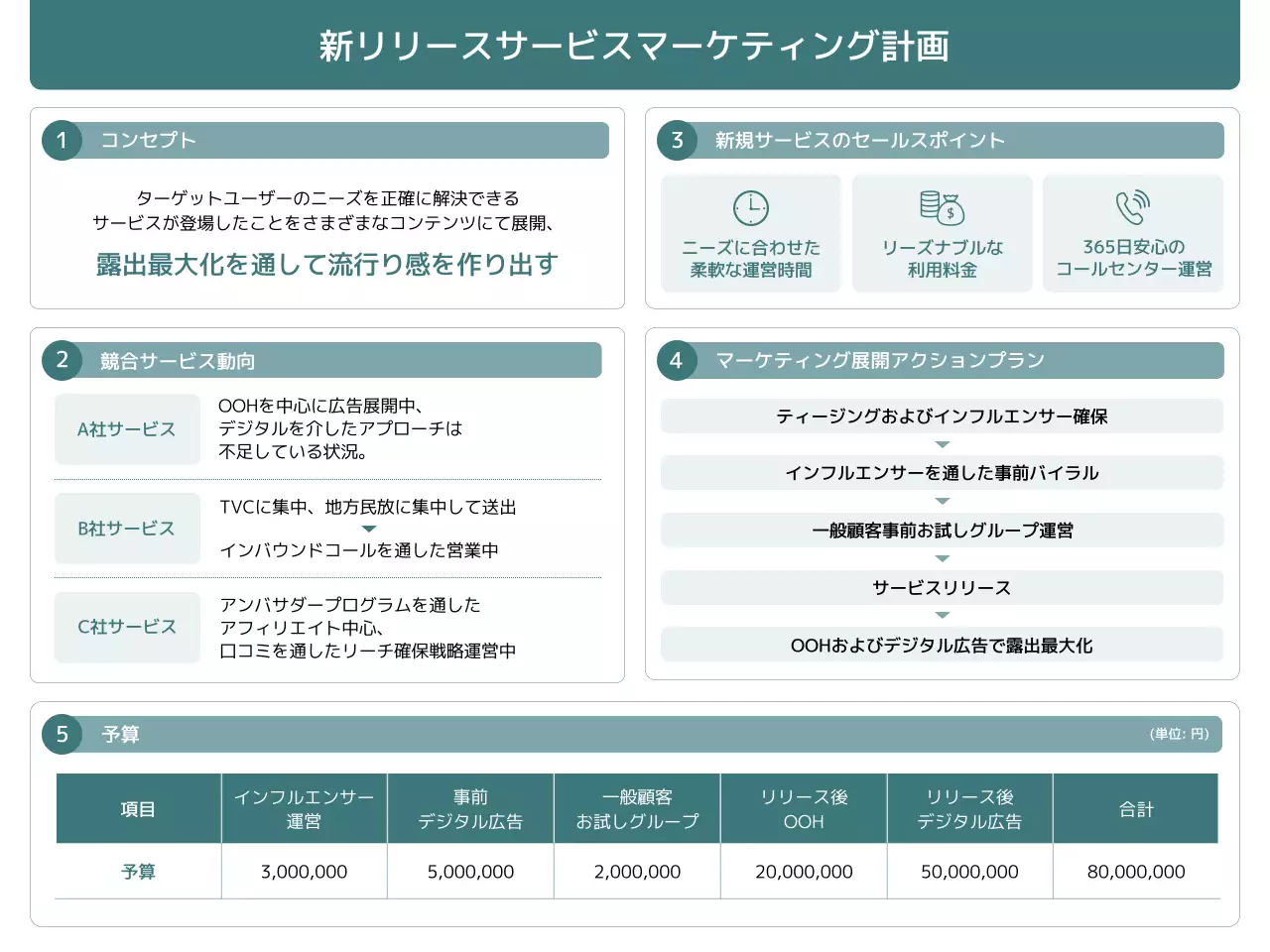The image size is (1270, 952).
Task: Click the phone icon for コールセンター運営
Action: click(1133, 208)
